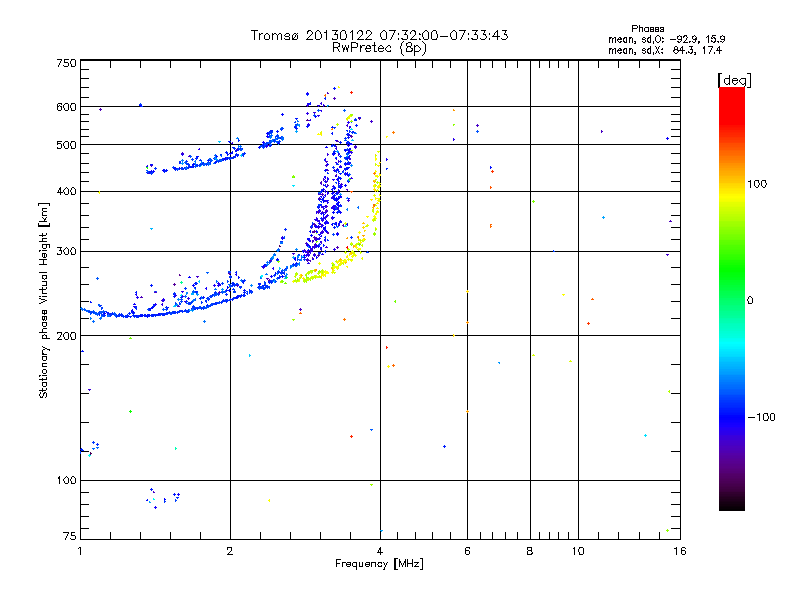Click the y-axis tick label '100'

point(66,480)
